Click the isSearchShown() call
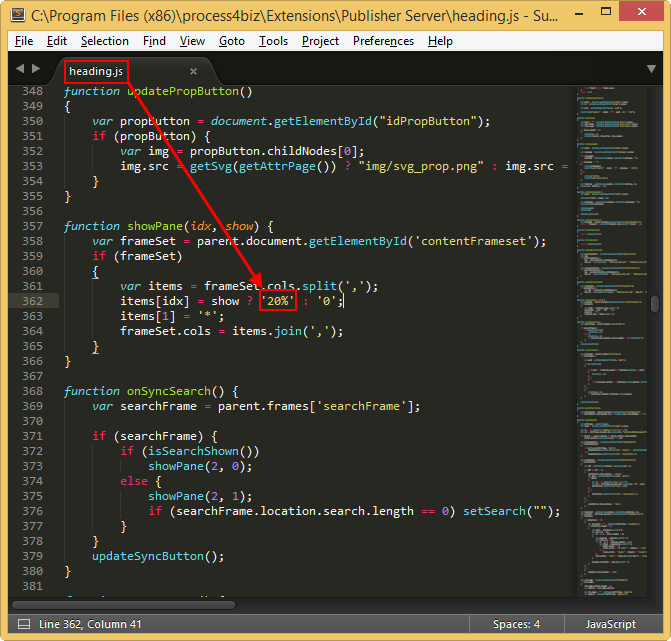671x641 pixels. (x=200, y=451)
